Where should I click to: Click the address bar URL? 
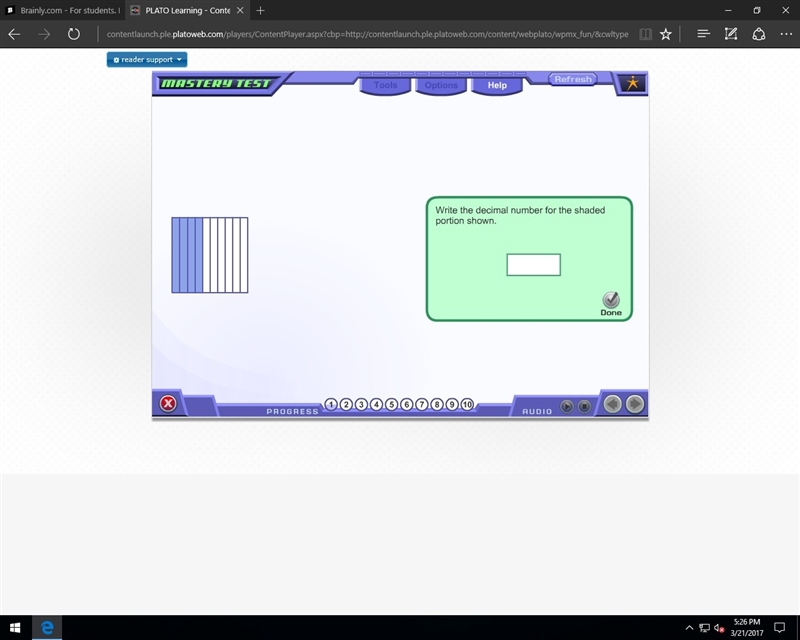(367, 34)
